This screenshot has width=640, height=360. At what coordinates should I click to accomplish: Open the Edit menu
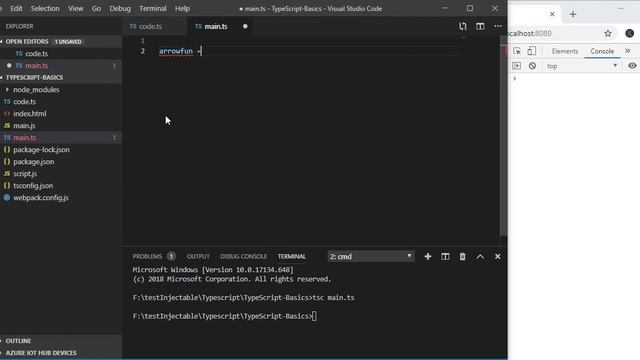(x=16, y=9)
